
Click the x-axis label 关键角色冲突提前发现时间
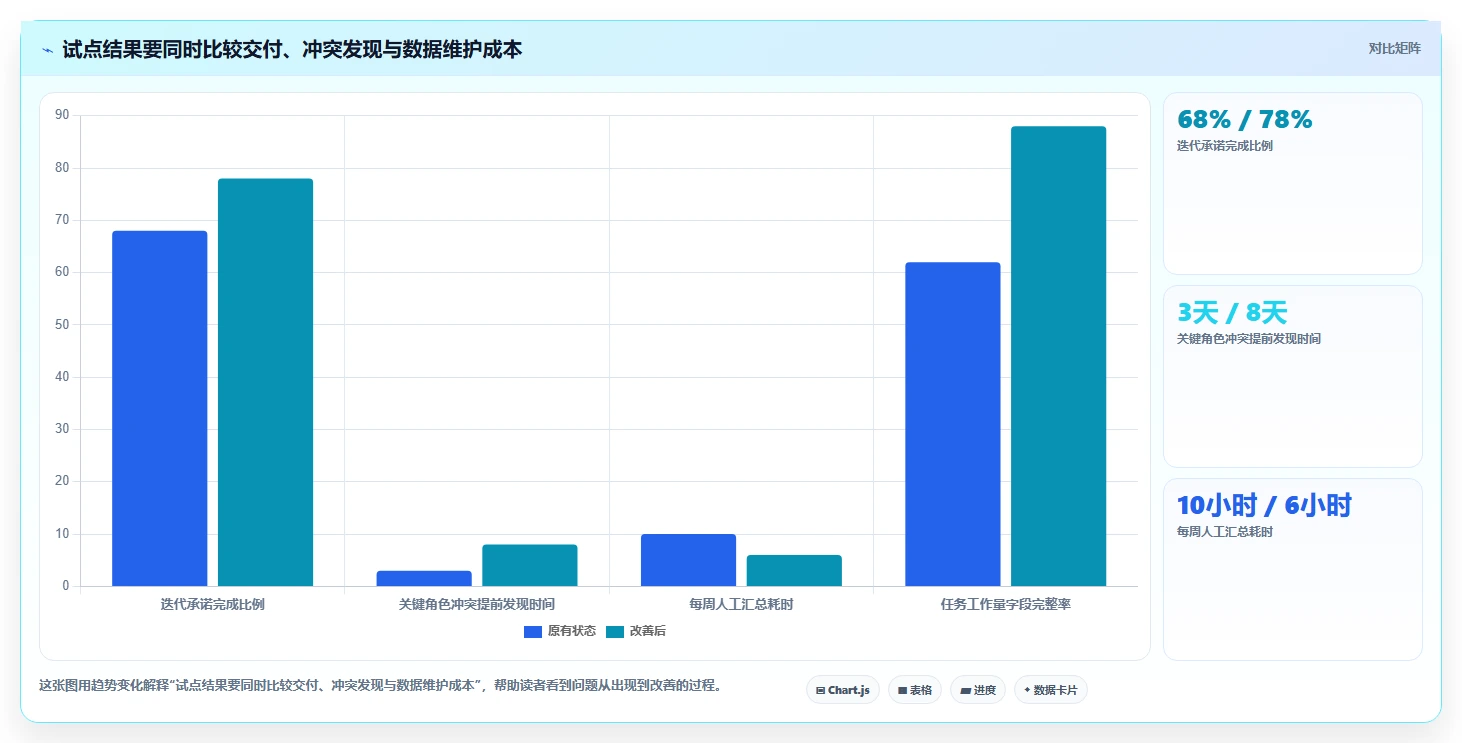[477, 604]
